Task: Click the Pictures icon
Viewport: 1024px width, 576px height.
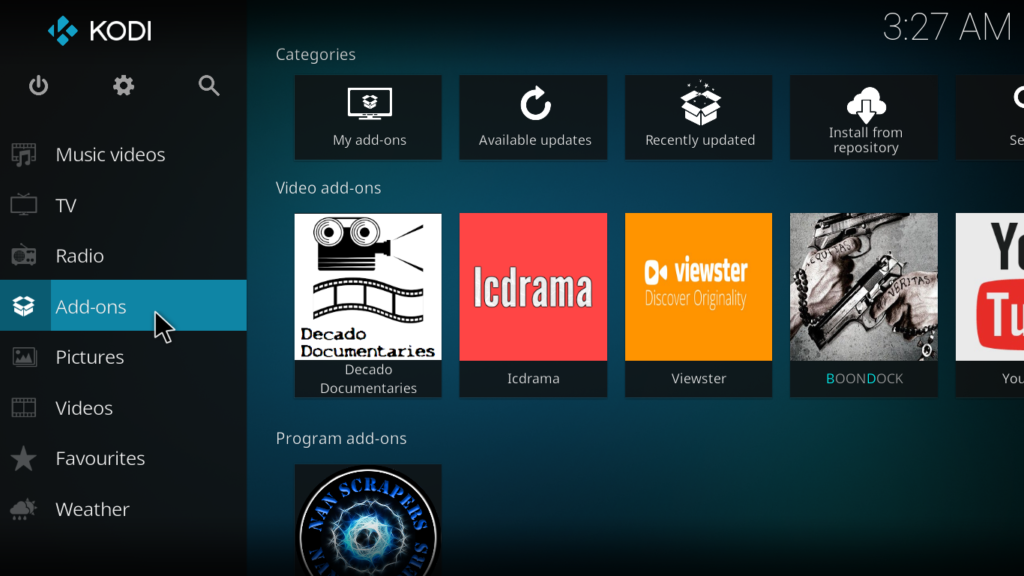Action: point(24,357)
